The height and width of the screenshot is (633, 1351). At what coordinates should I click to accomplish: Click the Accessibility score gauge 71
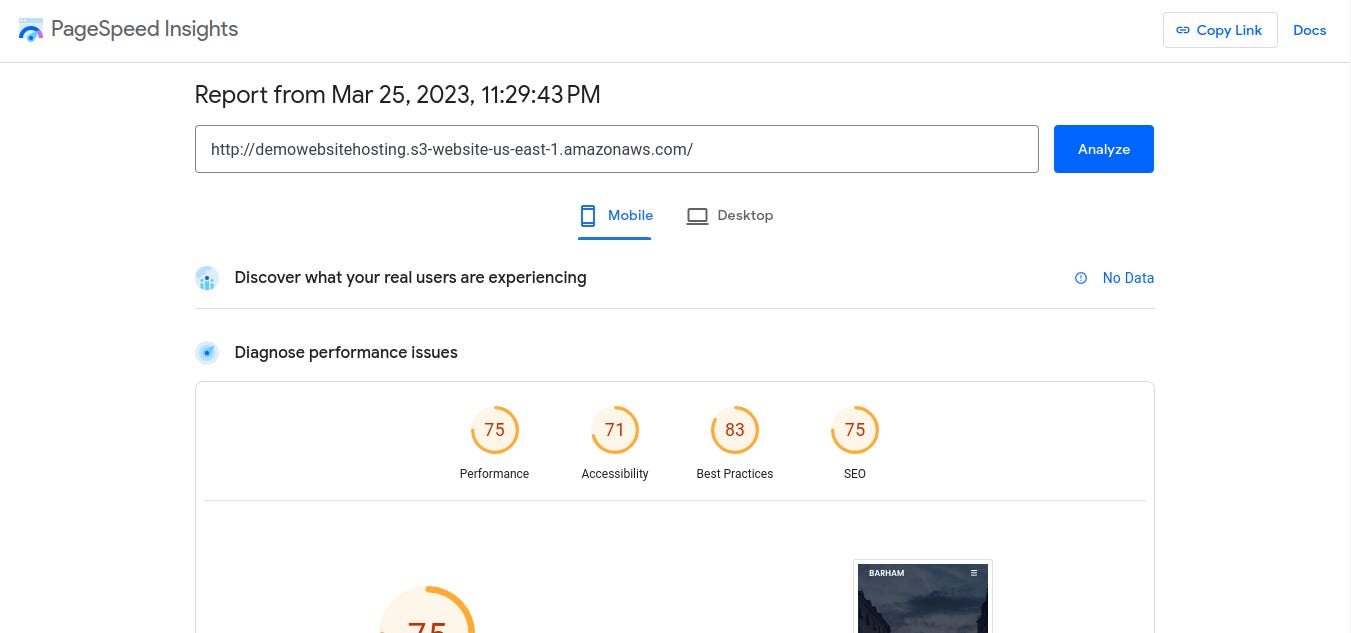[x=614, y=430]
